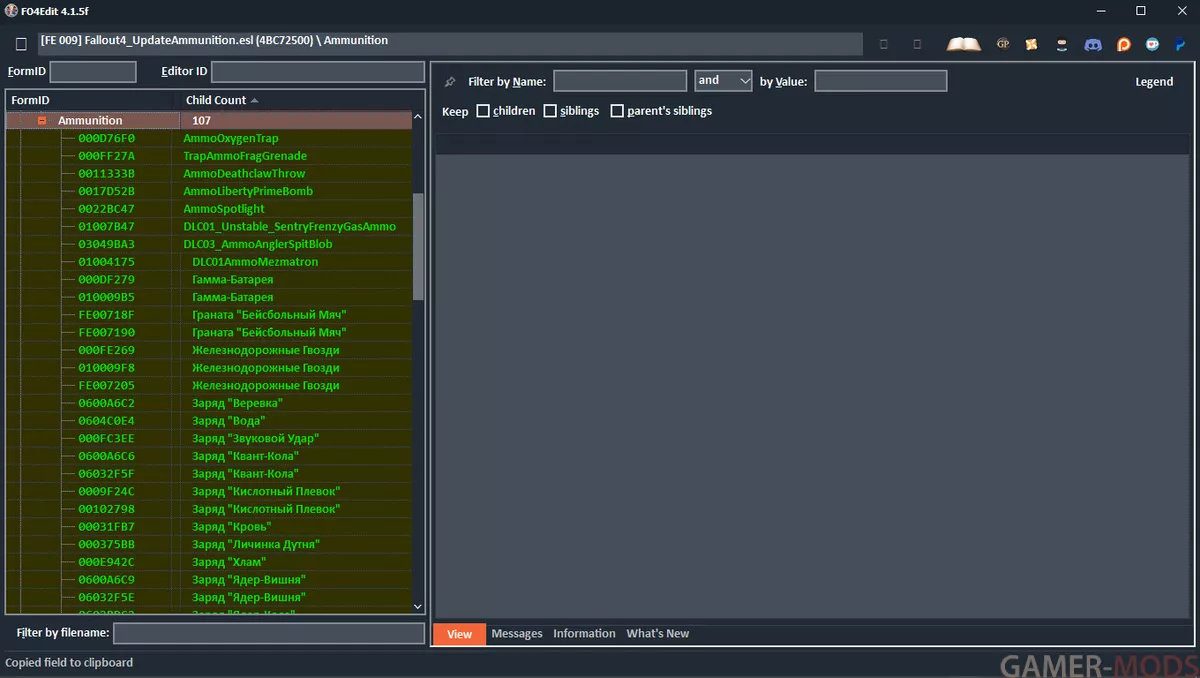Select the record with FormID FE00718F

209,315
